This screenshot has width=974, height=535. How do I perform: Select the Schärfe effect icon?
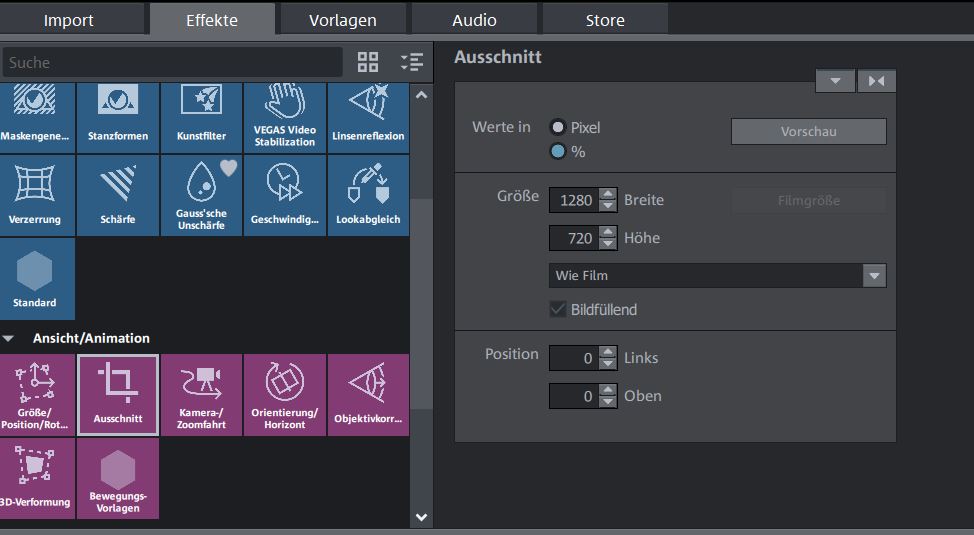[x=118, y=195]
